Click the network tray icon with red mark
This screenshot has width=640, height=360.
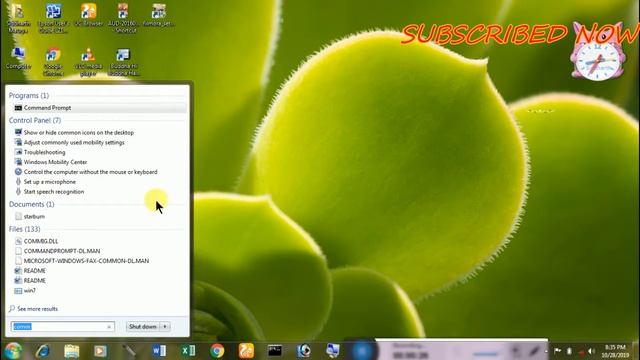[581, 351]
